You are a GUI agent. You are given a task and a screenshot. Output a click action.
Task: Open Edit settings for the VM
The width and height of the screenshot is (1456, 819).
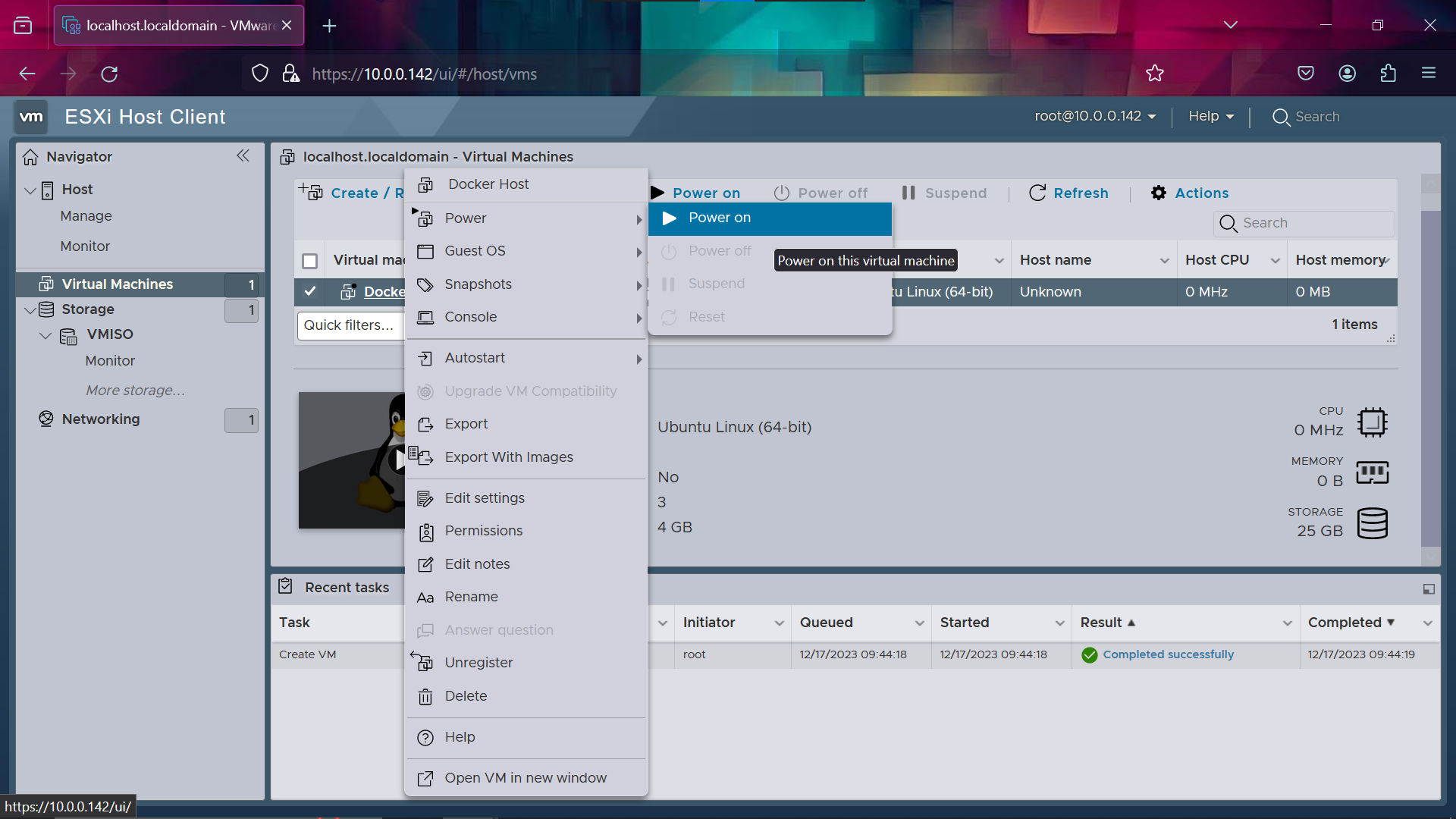(526, 498)
